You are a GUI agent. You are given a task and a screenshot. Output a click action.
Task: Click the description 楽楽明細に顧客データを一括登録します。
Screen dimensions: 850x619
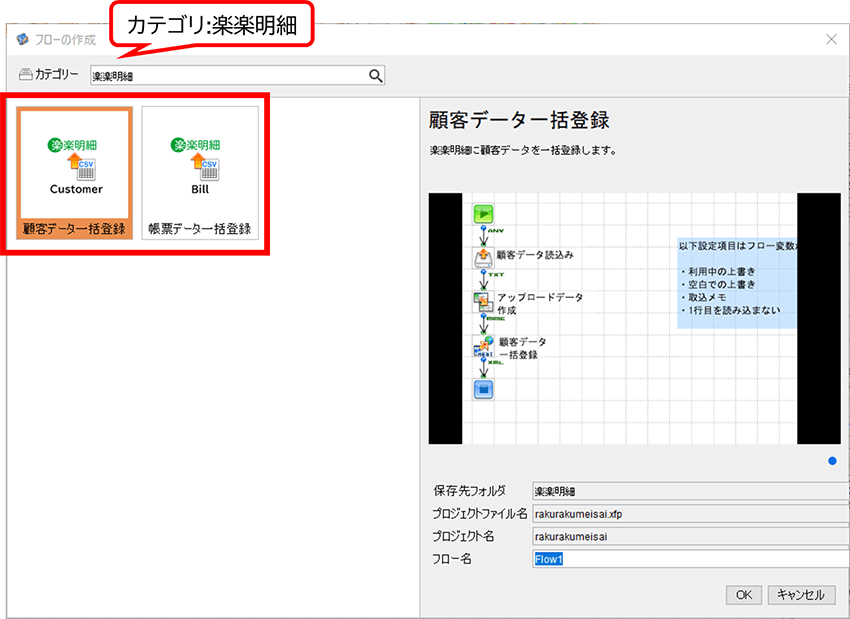click(523, 151)
